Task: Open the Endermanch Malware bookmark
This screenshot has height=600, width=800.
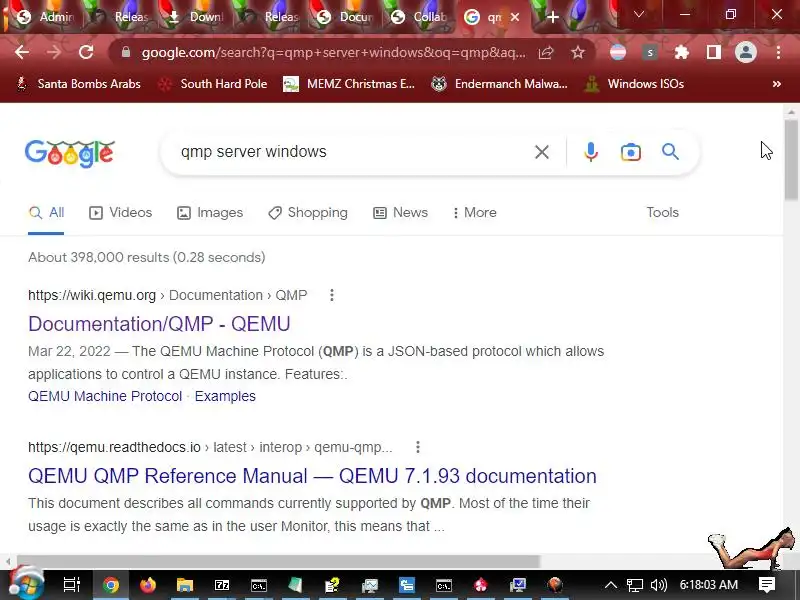Action: tap(499, 84)
